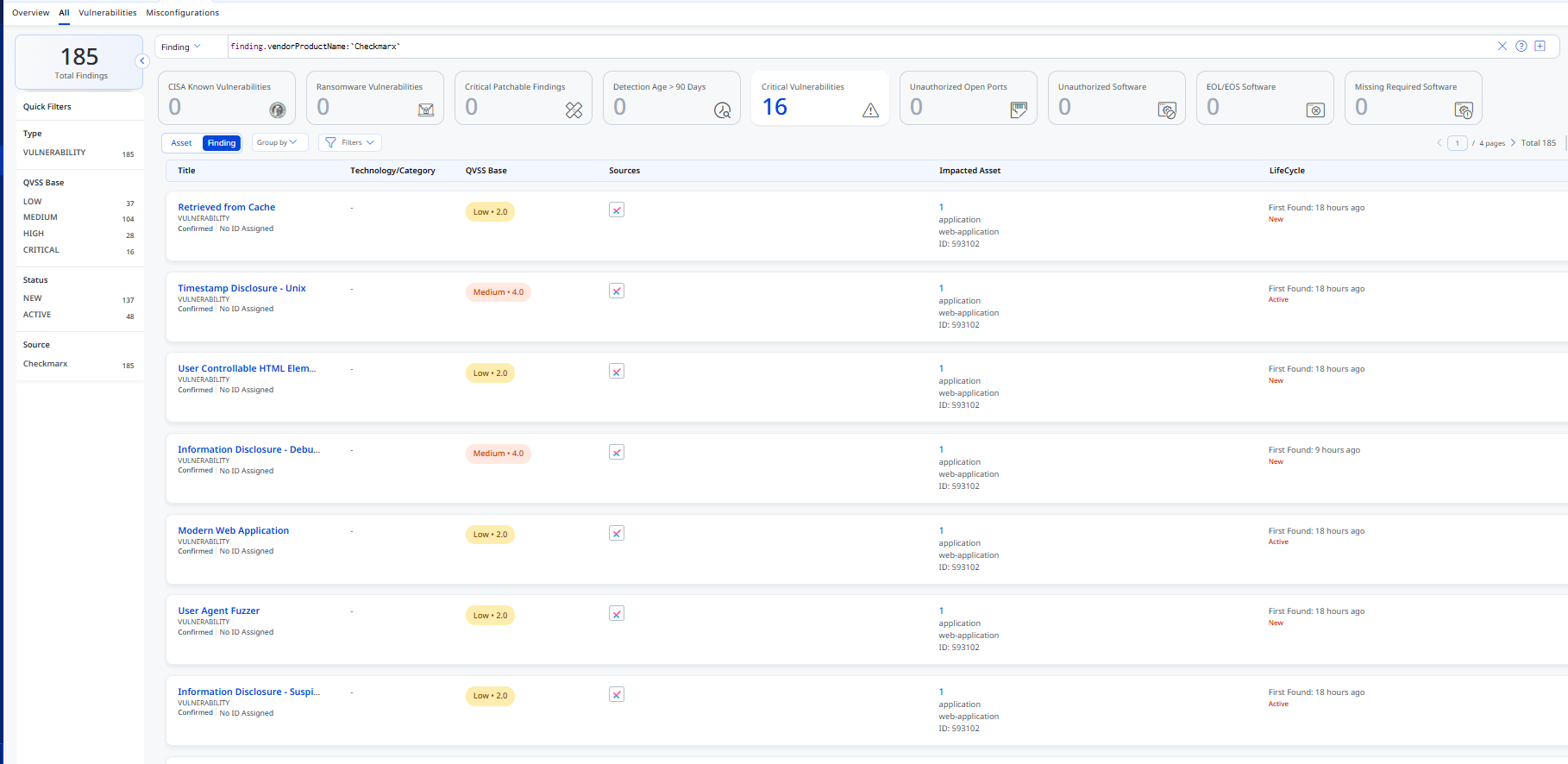Viewport: 1568px width, 764px height.
Task: Open the Group by dropdown
Action: pos(279,143)
